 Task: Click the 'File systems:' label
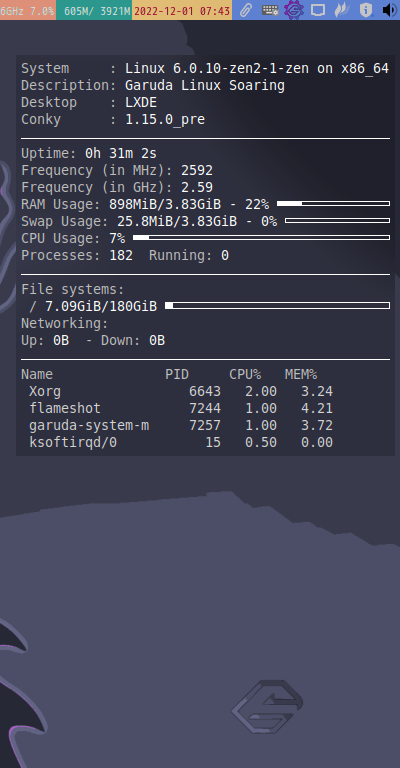tap(73, 289)
